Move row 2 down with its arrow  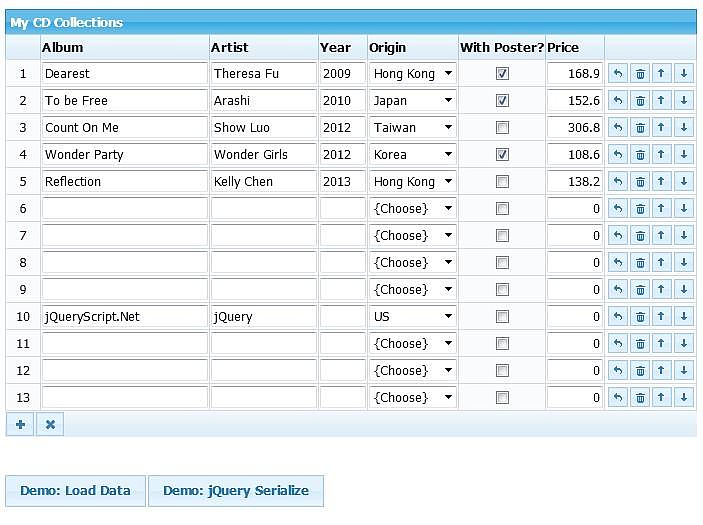pos(684,100)
